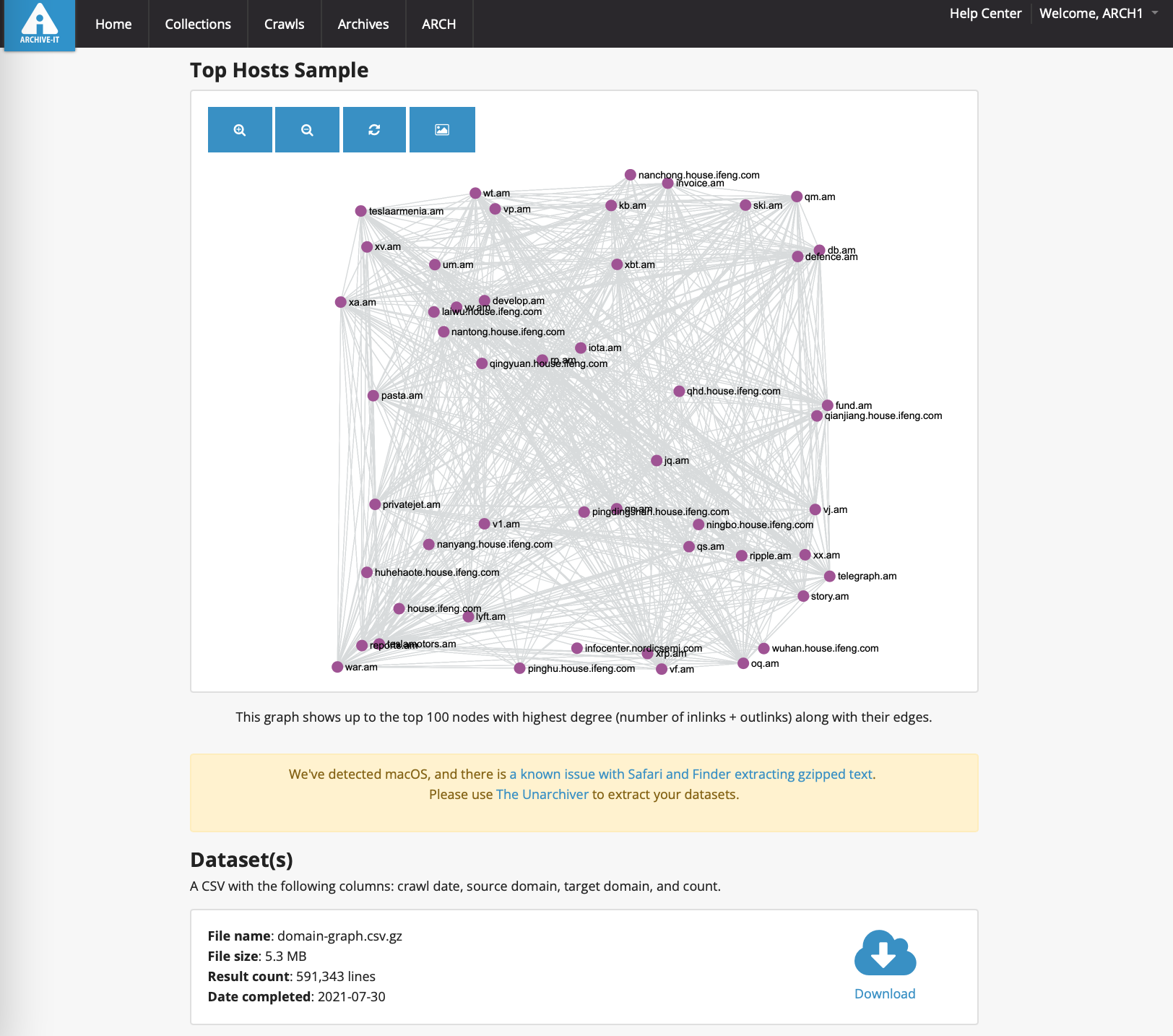Click the Download text link

point(885,994)
